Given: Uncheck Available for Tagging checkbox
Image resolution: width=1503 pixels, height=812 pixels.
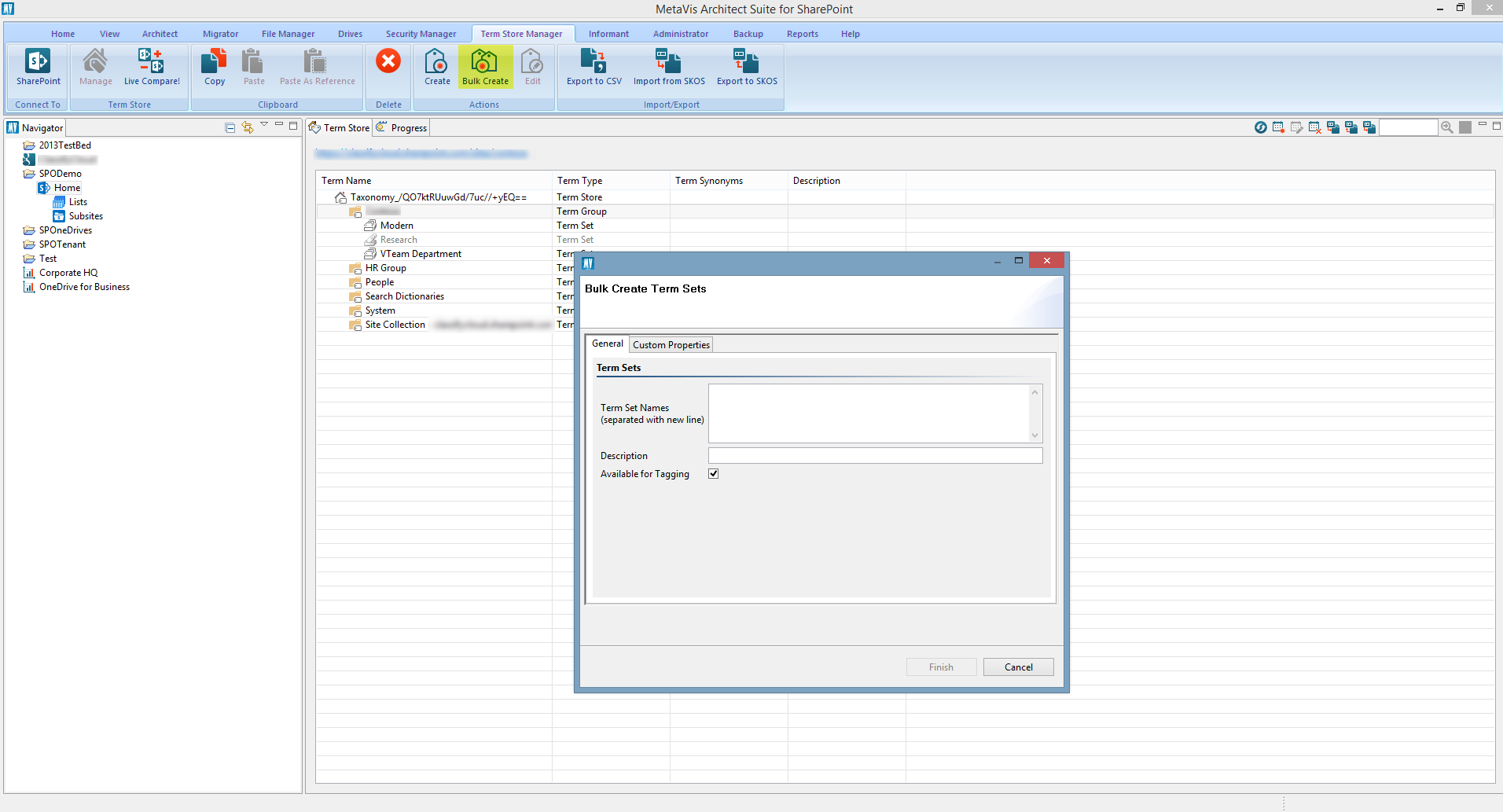Looking at the screenshot, I should 714,474.
